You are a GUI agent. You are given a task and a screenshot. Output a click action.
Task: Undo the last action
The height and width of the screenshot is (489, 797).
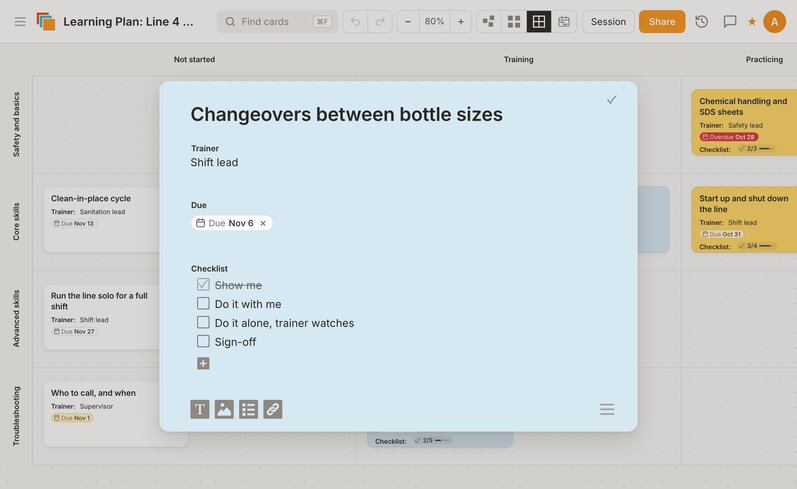(x=355, y=22)
